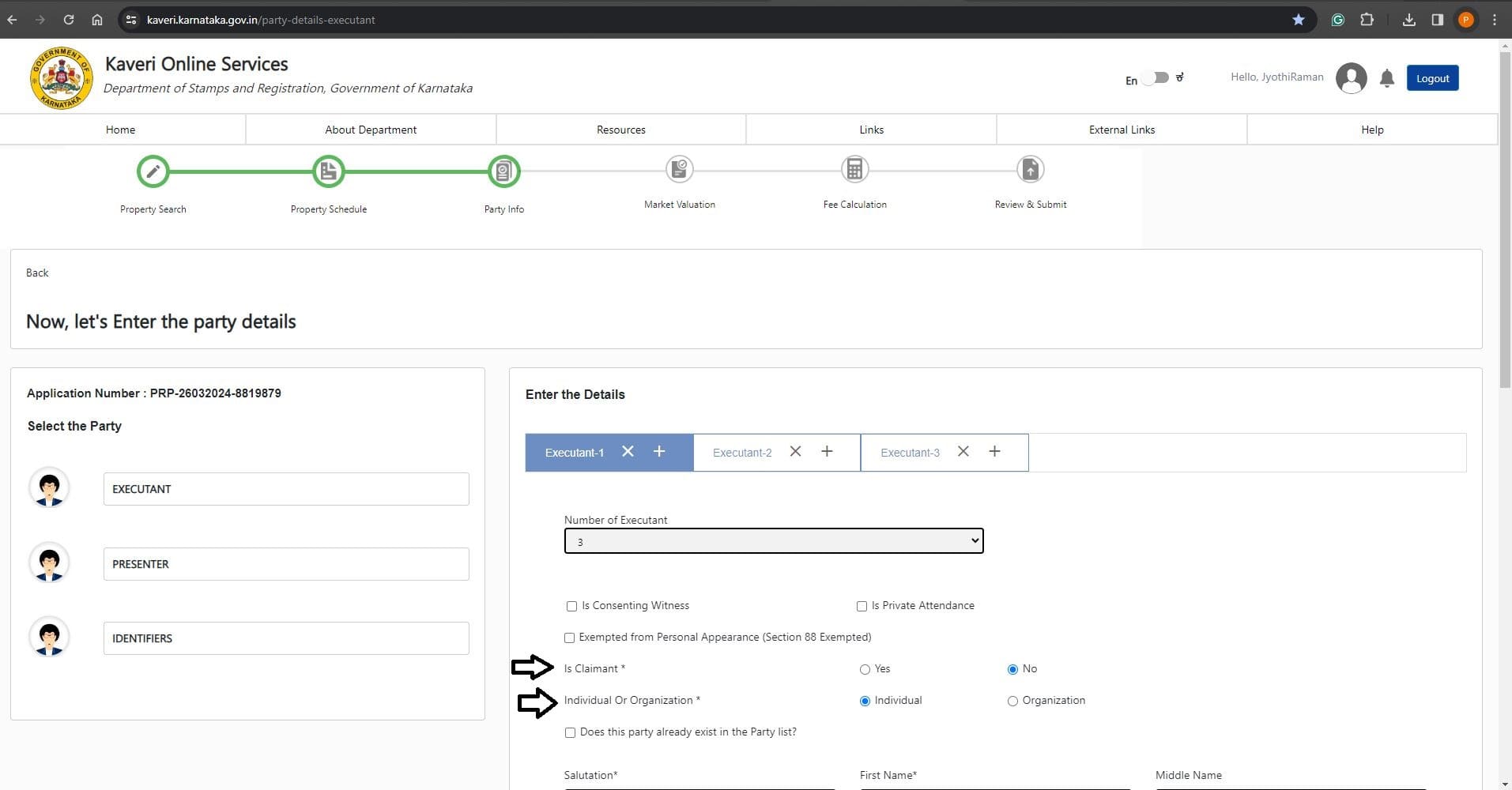Open the notifications bell
1512x790 pixels.
click(1386, 78)
